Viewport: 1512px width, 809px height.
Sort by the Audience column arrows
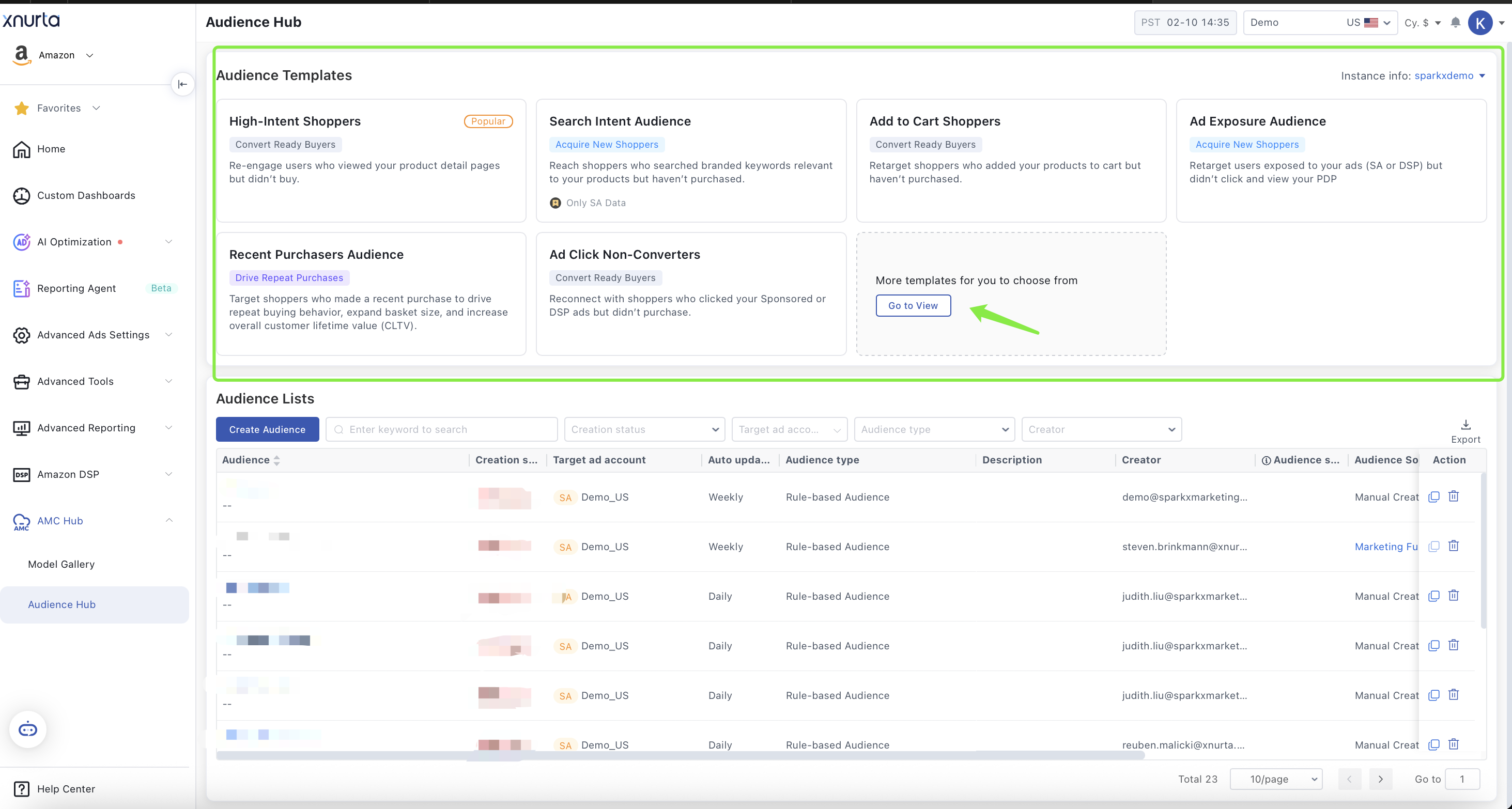click(276, 460)
